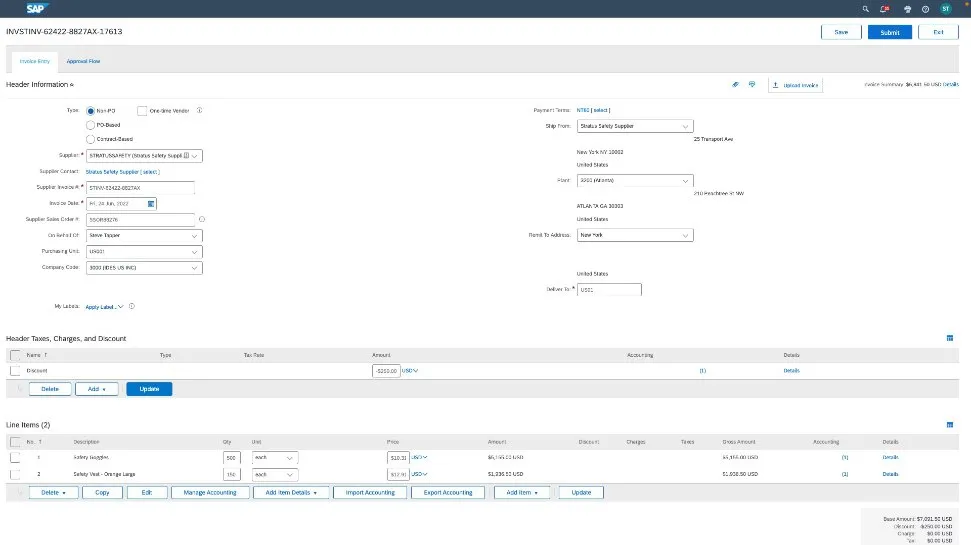Click the Supplier Invoice number field
Image resolution: width=971 pixels, height=545 pixels.
140,187
